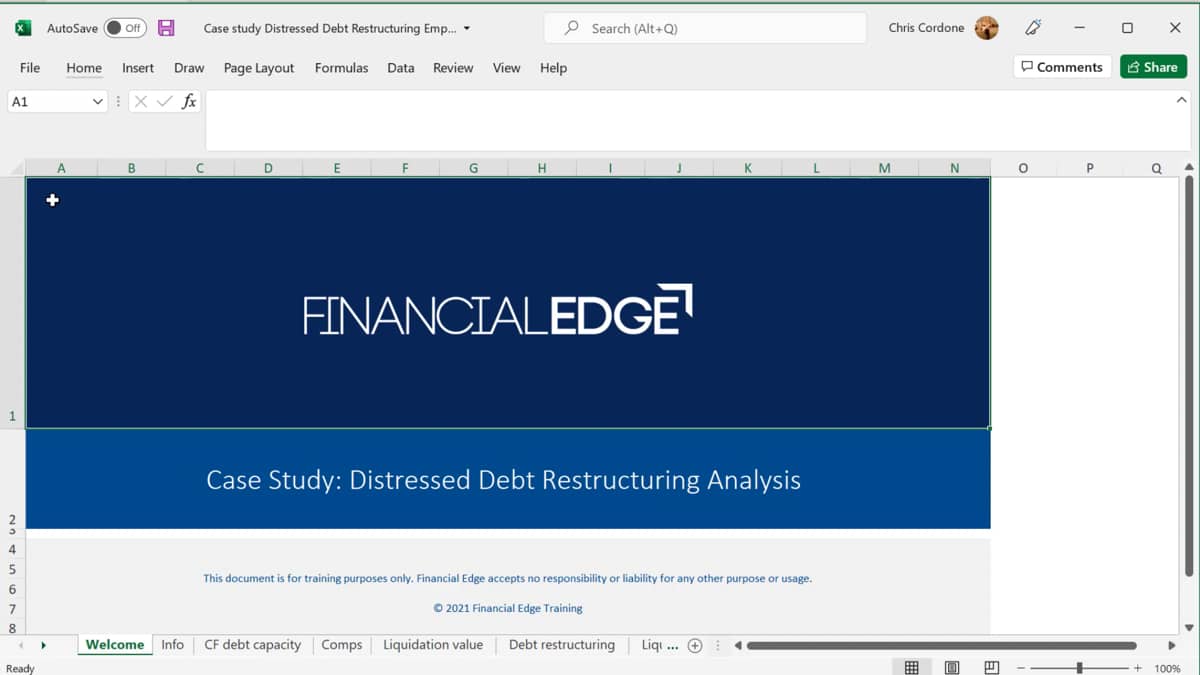Select column H header

[x=542, y=168]
